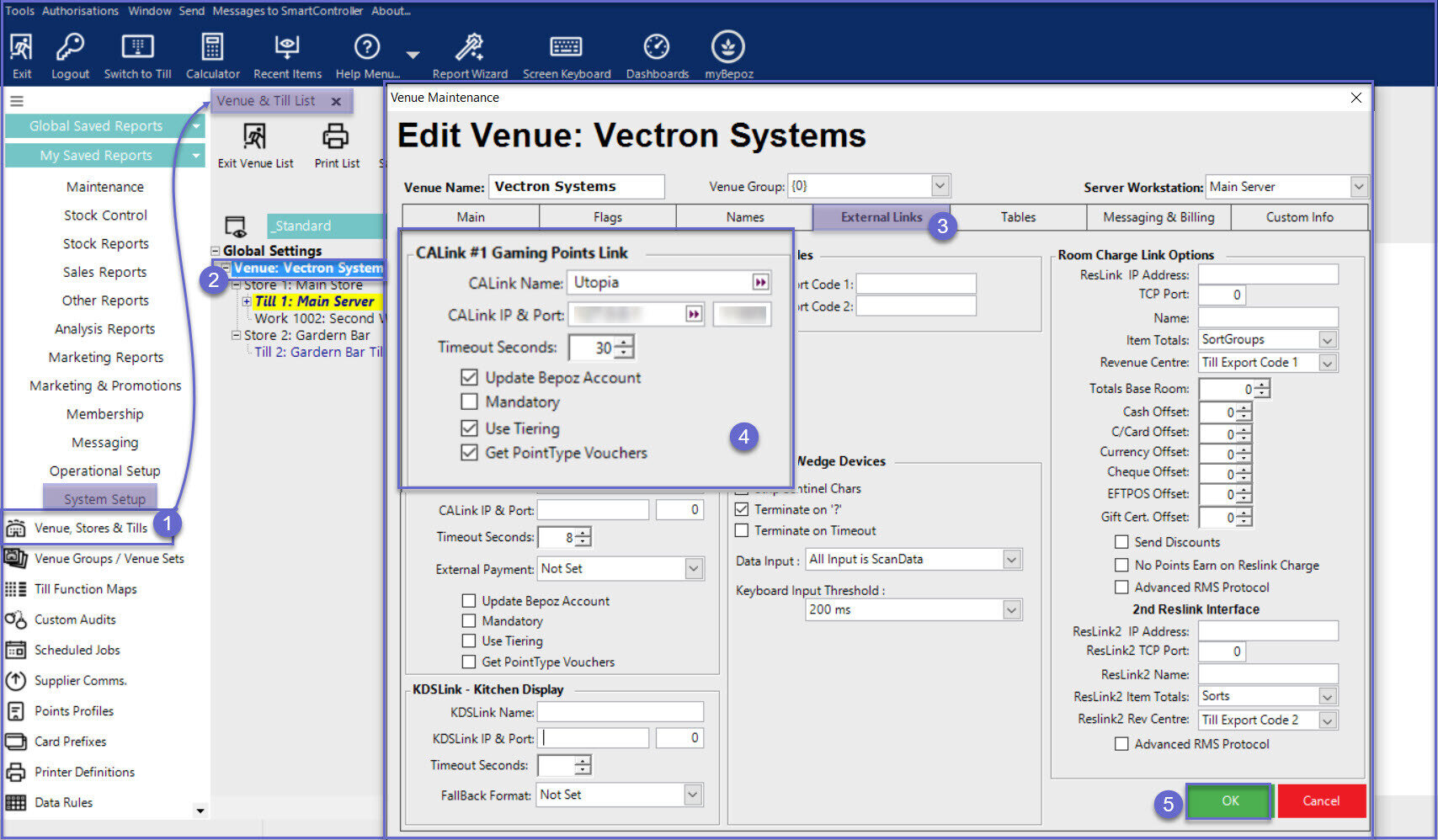
Task: Click the green OK button
Action: click(x=1229, y=801)
